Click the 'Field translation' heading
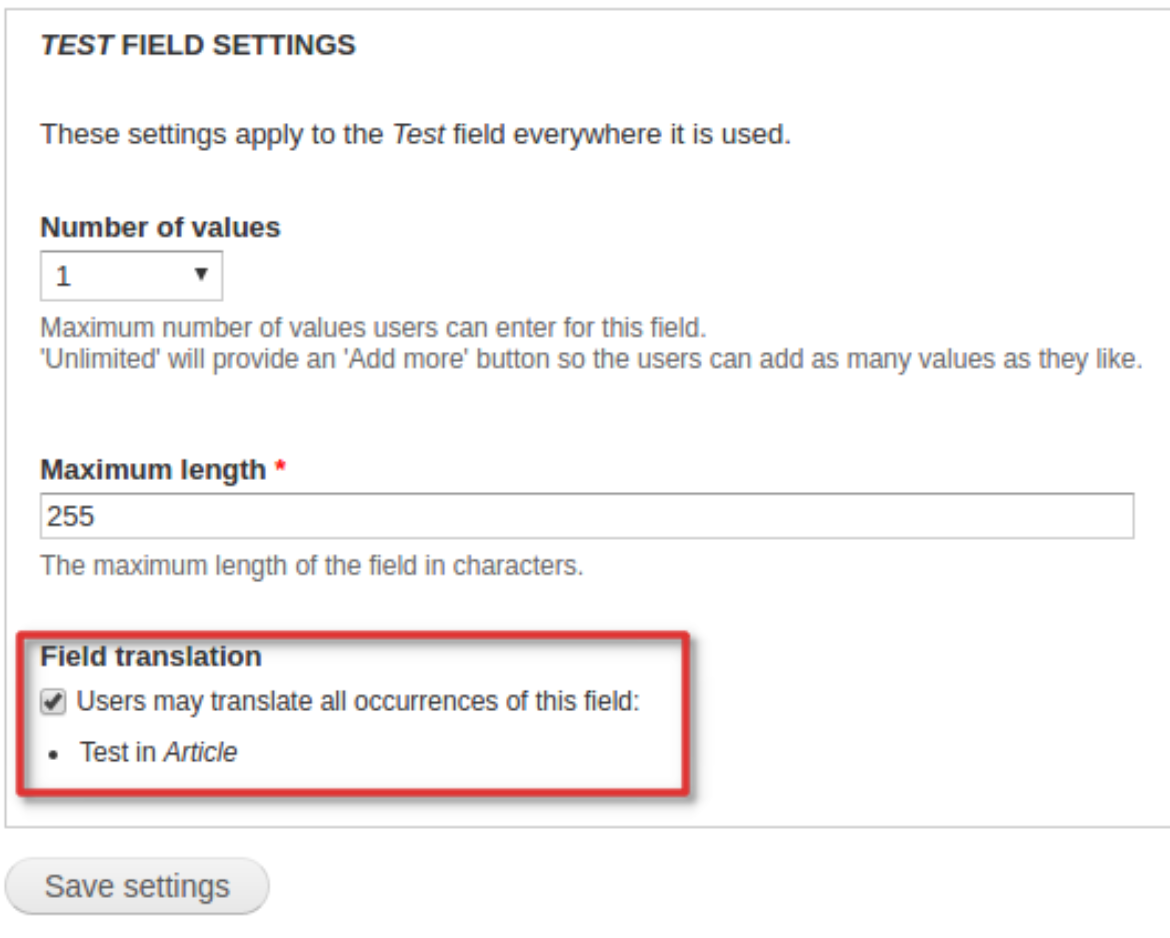Image resolution: width=1170 pixels, height=938 pixels. 150,656
